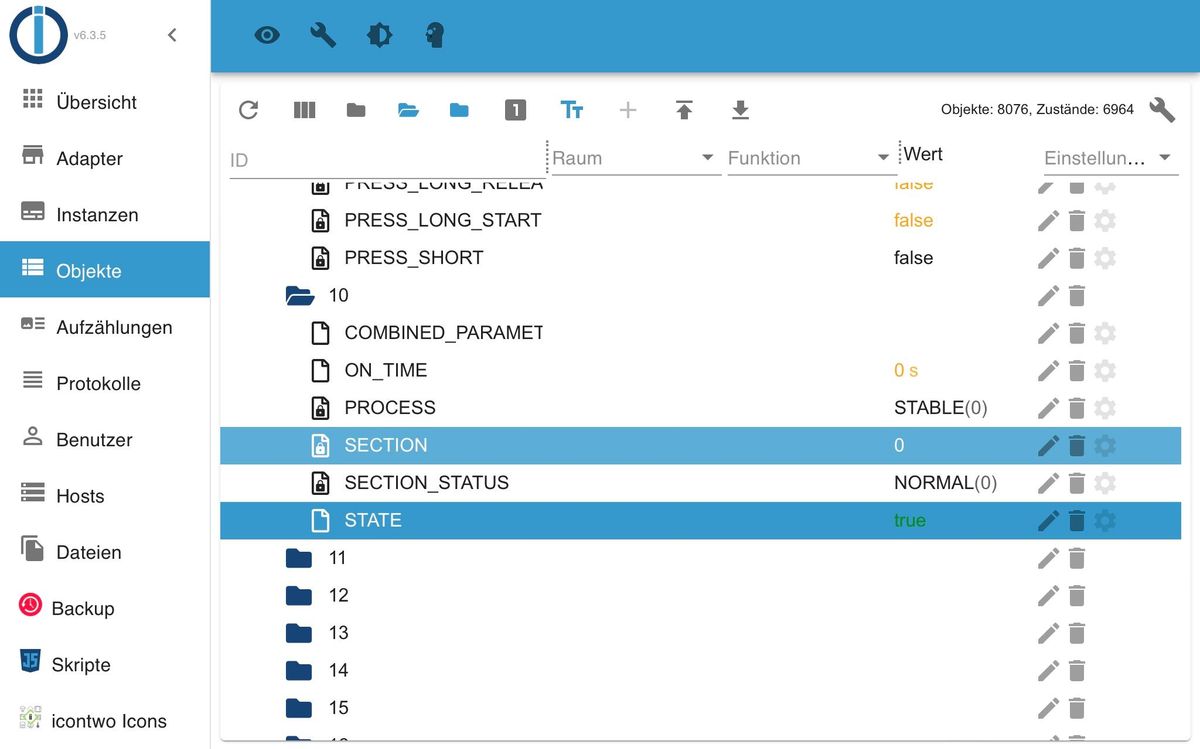Edit the SECTION object
The image size is (1200, 749).
pyautogui.click(x=1048, y=445)
